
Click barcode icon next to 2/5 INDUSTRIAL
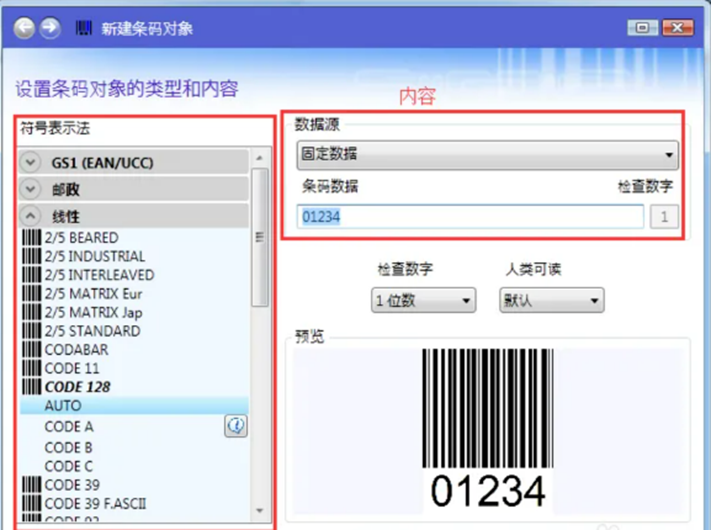point(31,256)
